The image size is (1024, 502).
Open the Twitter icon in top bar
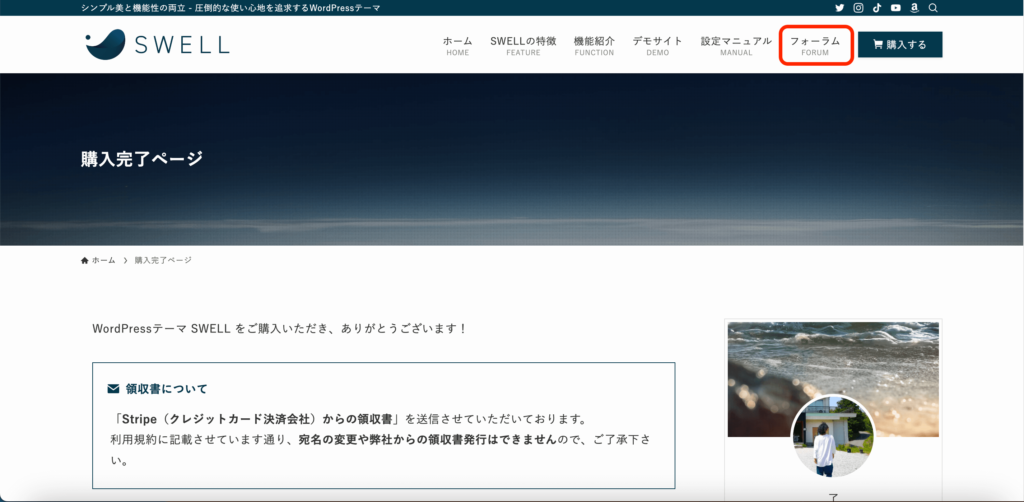coord(840,8)
